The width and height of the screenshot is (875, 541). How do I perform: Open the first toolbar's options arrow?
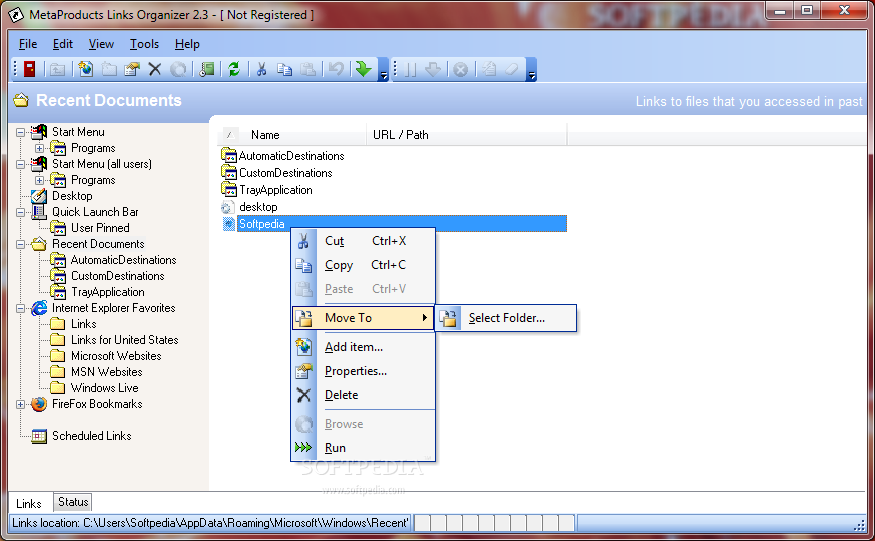pos(383,69)
